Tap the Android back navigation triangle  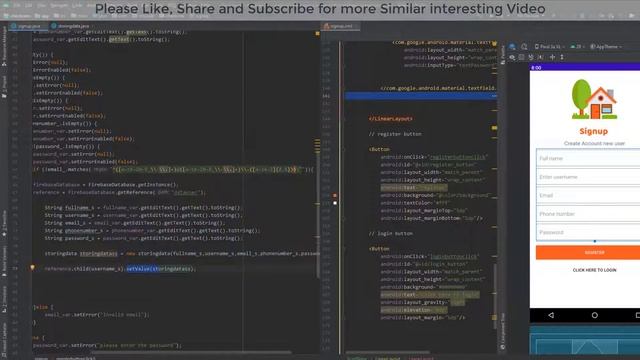pos(551,315)
